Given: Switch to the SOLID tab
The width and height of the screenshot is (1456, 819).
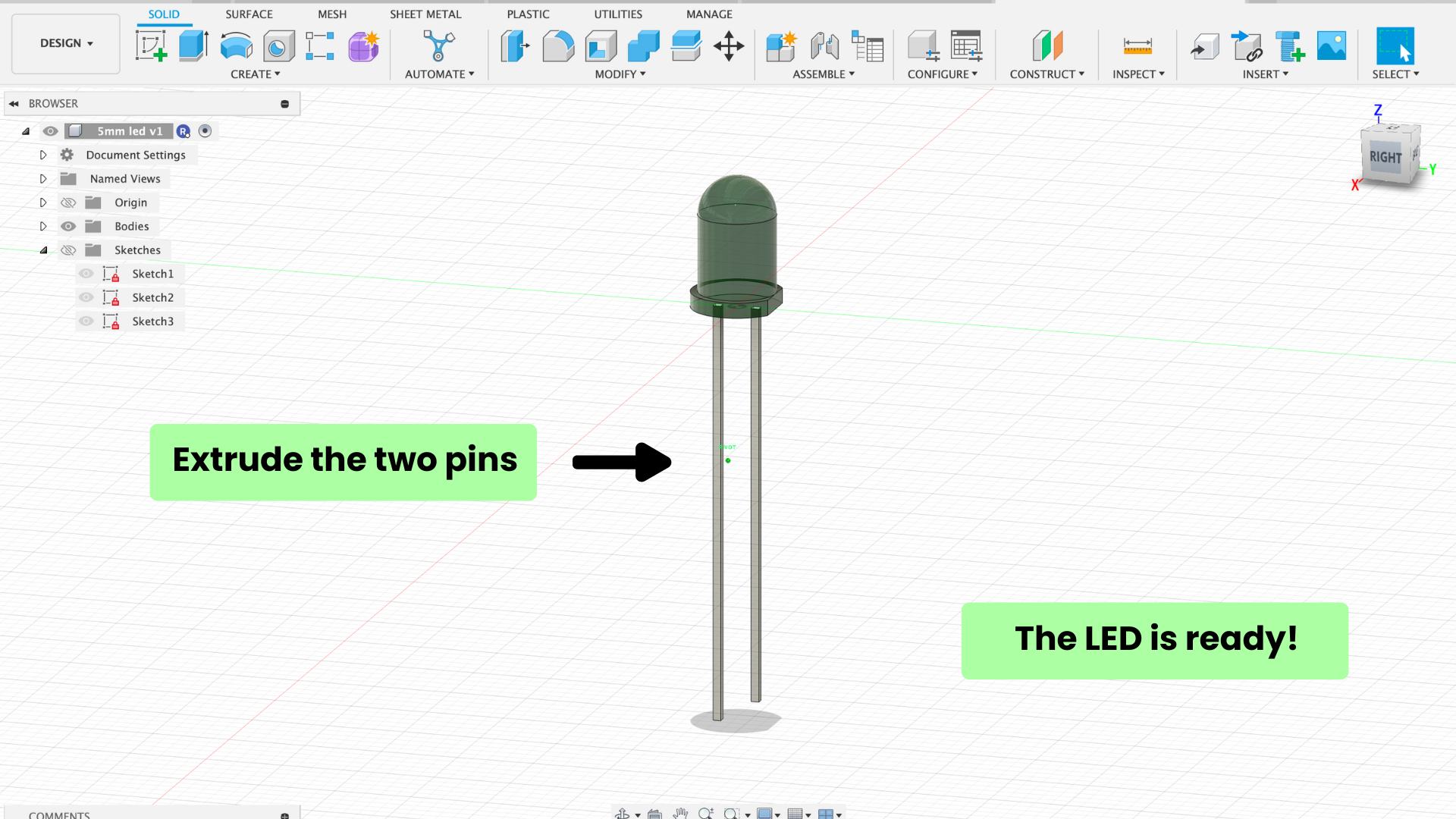Looking at the screenshot, I should coord(164,14).
